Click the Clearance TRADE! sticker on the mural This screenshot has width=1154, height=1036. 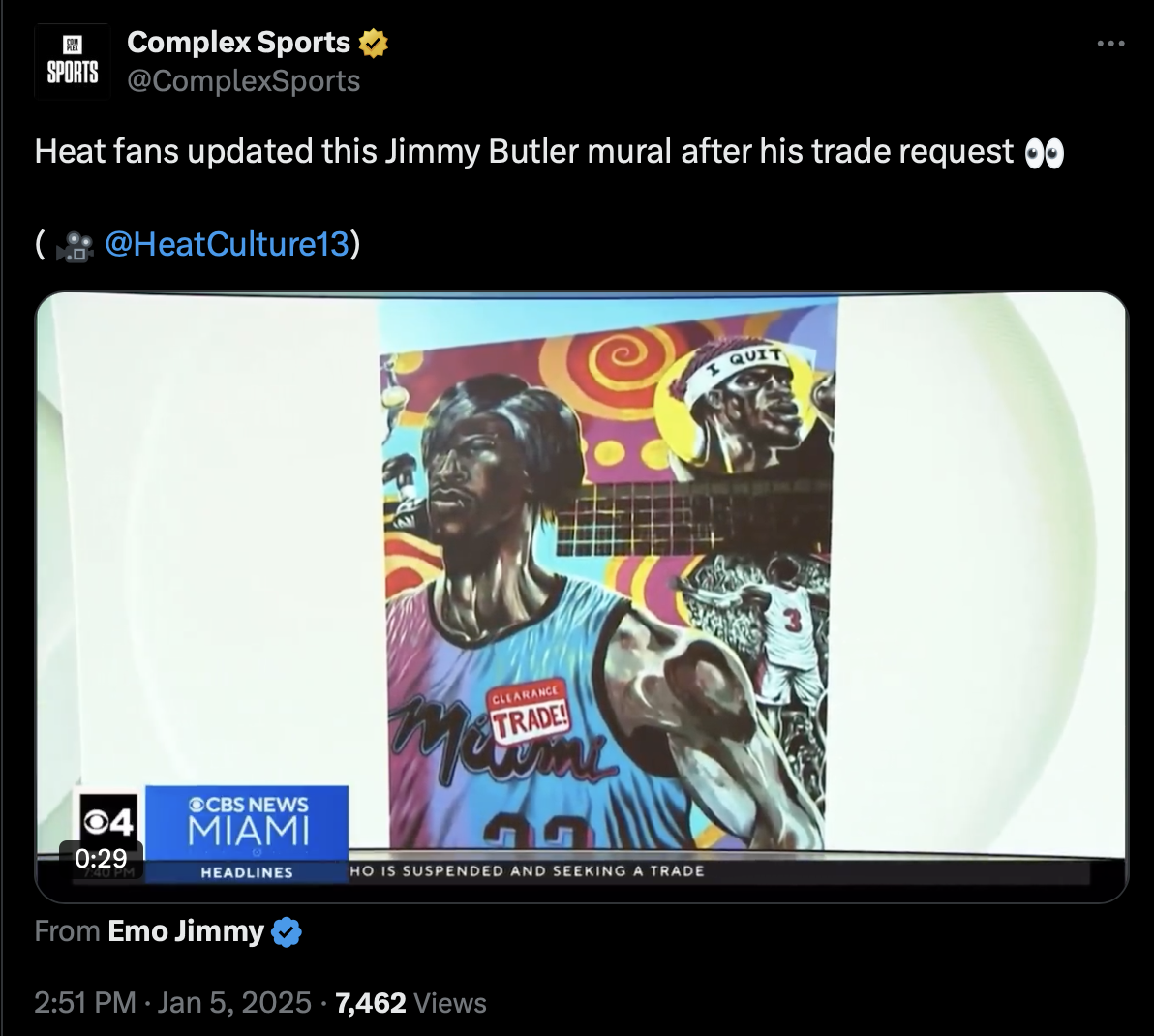click(527, 712)
